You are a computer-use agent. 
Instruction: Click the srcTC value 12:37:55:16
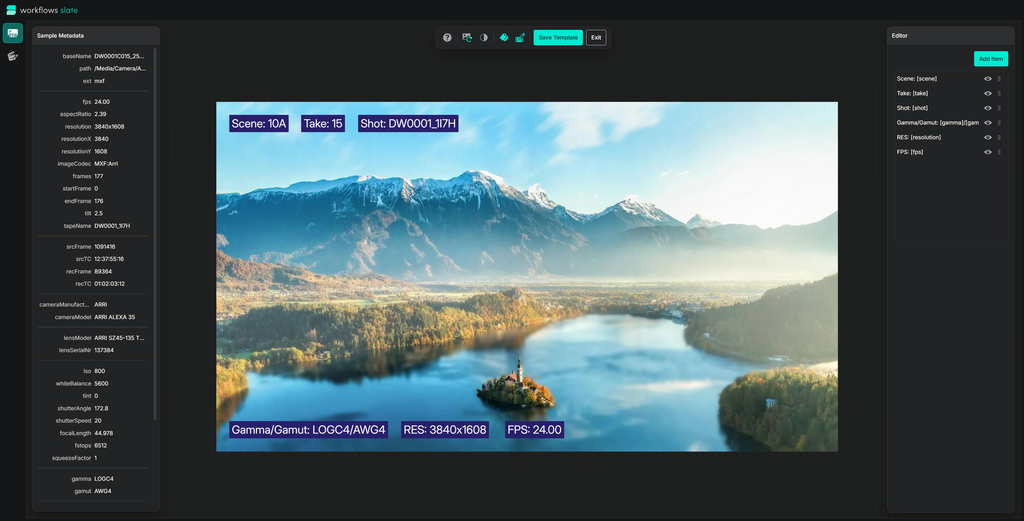point(109,259)
